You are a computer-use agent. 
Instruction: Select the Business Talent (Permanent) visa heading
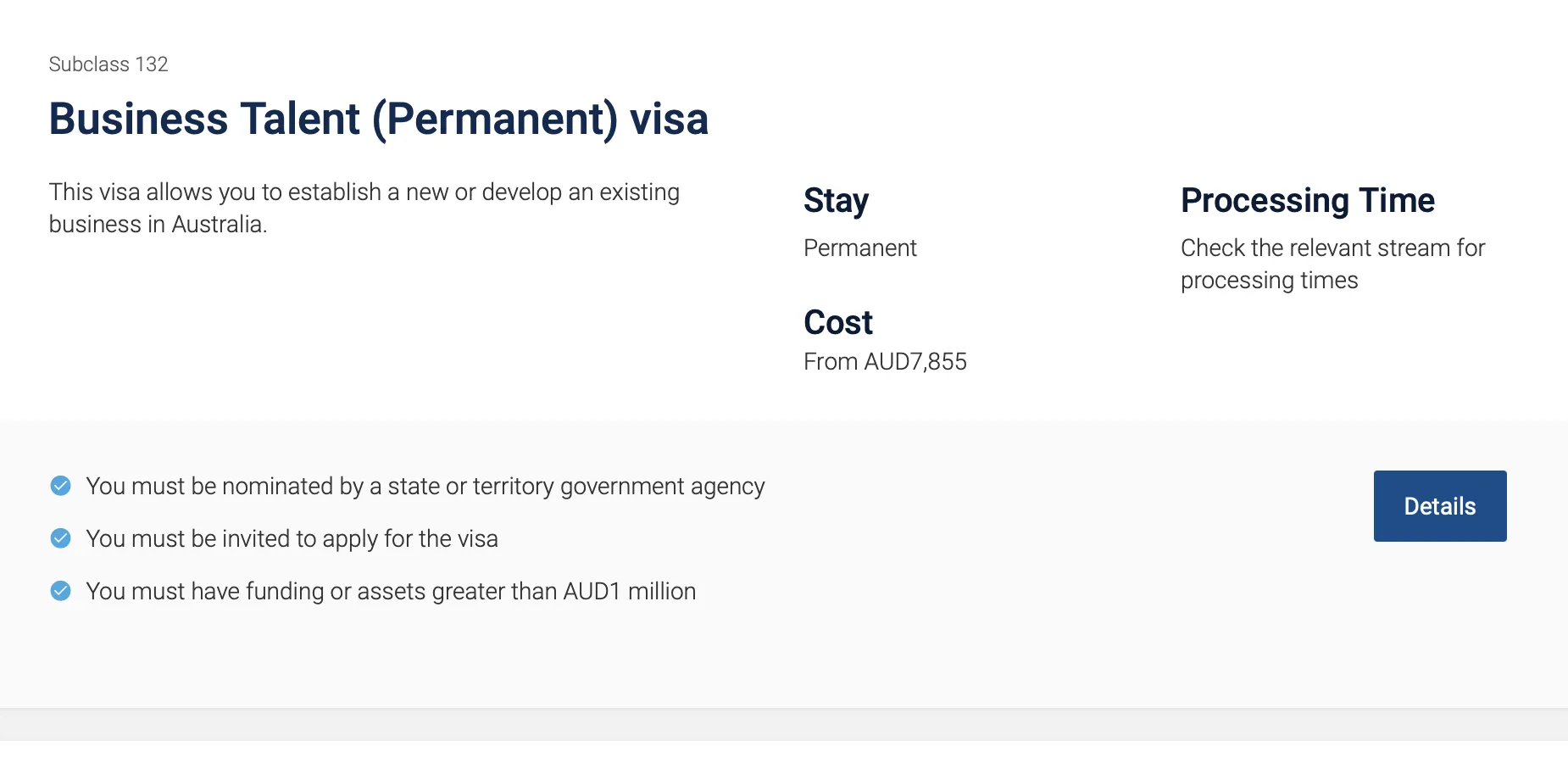click(x=378, y=119)
